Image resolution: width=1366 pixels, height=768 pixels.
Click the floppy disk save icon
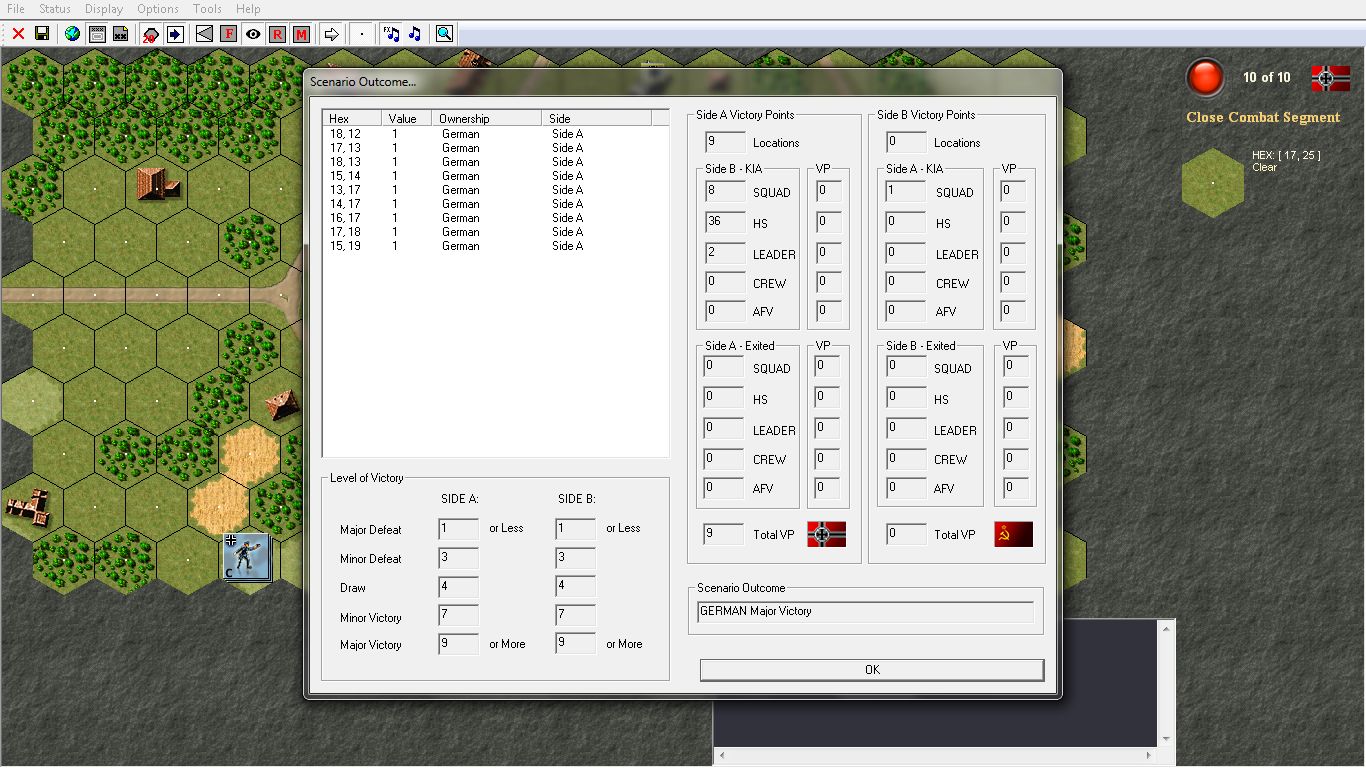42,34
